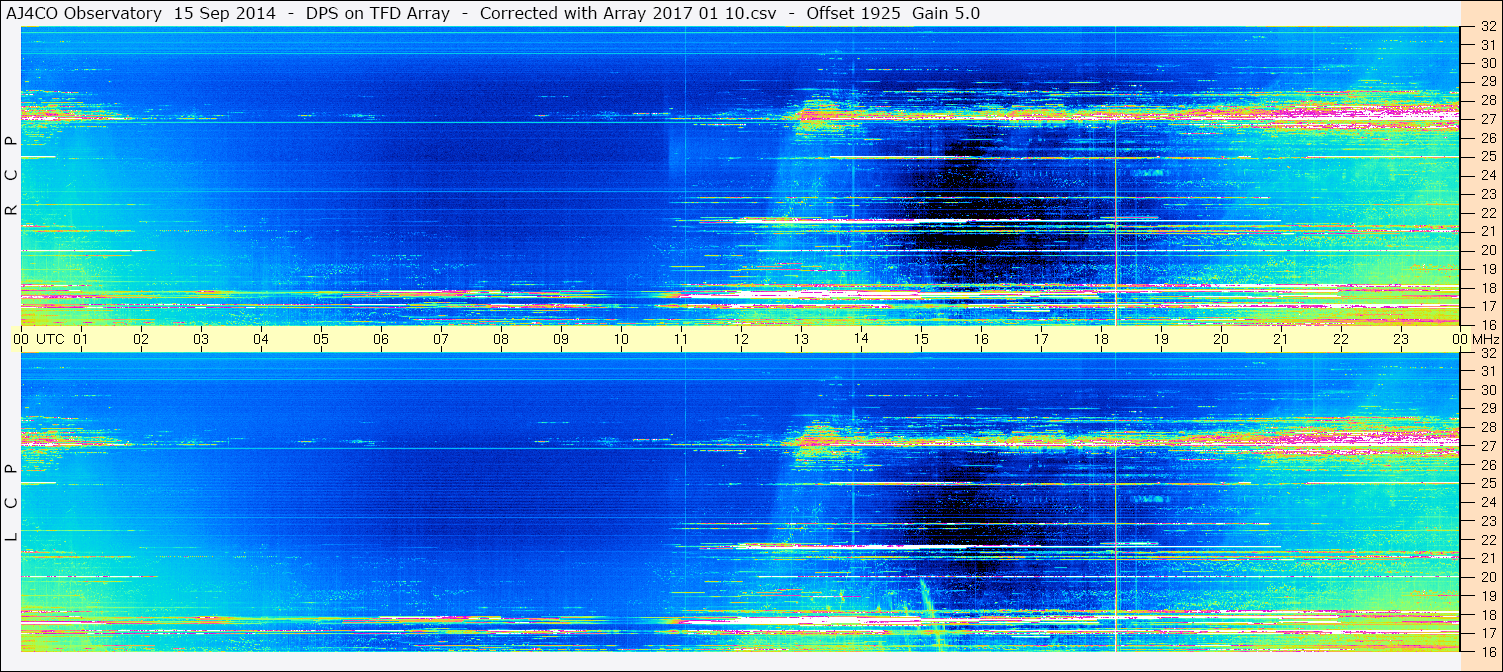The height and width of the screenshot is (672, 1503).
Task: Select the 15 UTC hour marker
Action: [x=921, y=339]
